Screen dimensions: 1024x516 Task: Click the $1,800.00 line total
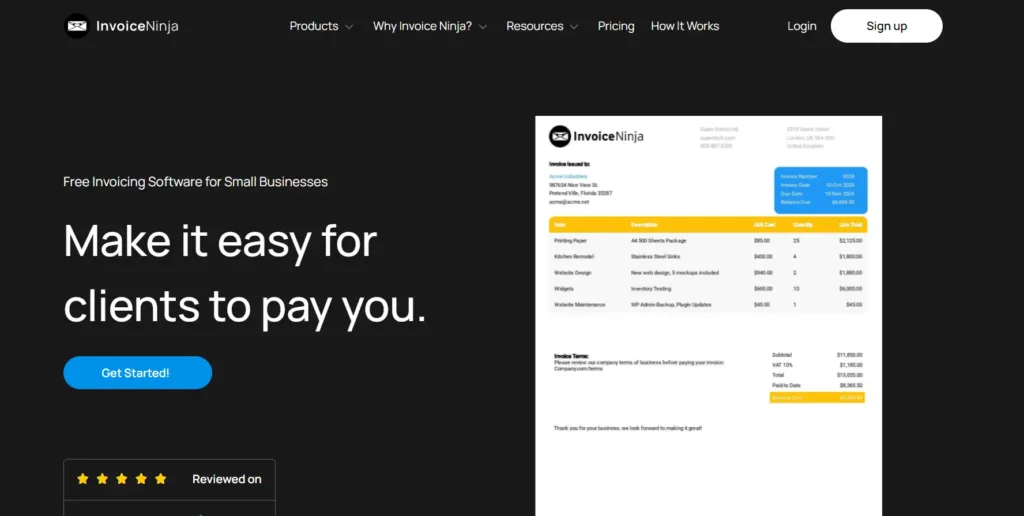850,257
